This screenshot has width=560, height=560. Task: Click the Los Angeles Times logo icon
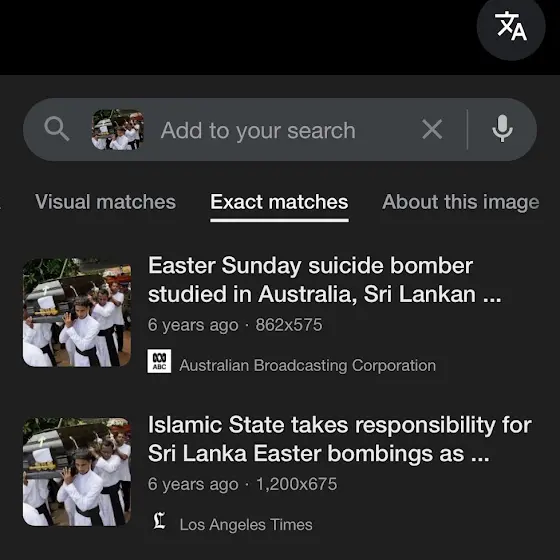pos(159,521)
